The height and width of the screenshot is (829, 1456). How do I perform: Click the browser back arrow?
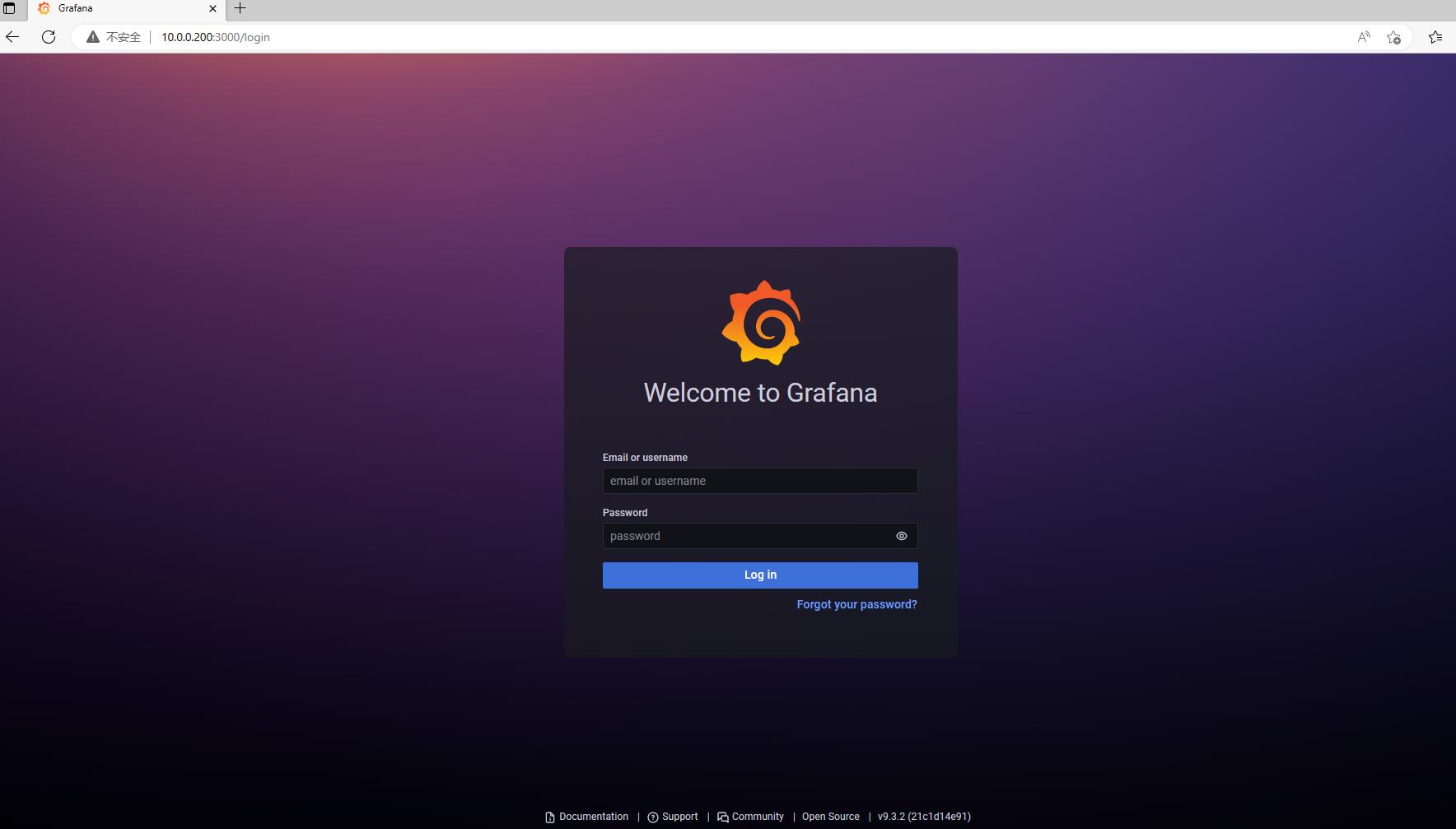click(x=12, y=37)
